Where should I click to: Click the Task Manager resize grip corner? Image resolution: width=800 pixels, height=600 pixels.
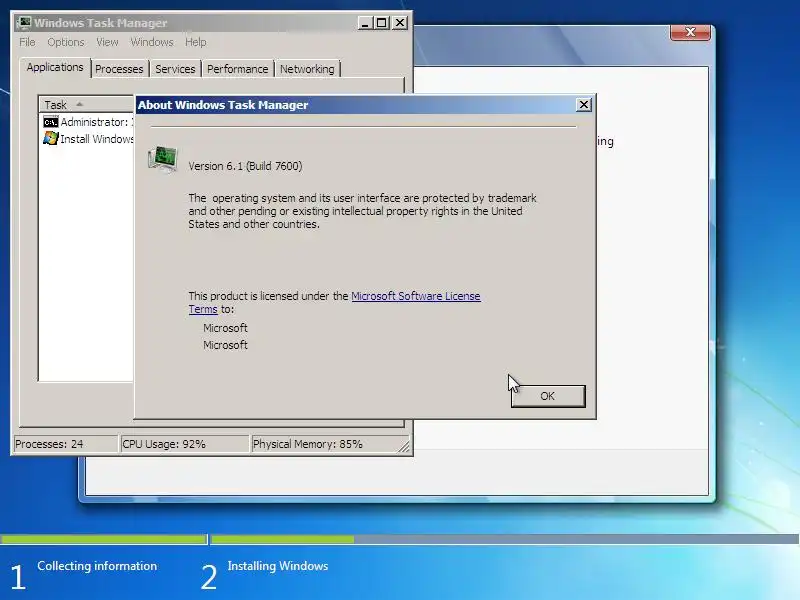pos(405,447)
